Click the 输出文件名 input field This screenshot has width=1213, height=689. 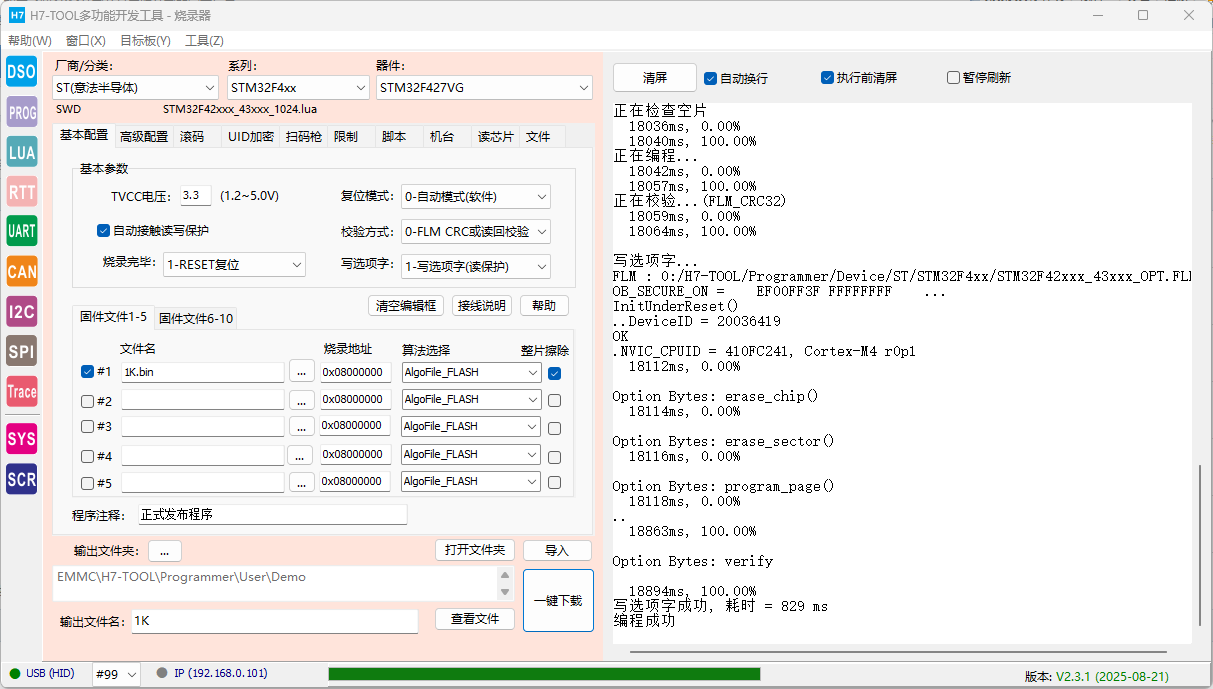[x=274, y=621]
